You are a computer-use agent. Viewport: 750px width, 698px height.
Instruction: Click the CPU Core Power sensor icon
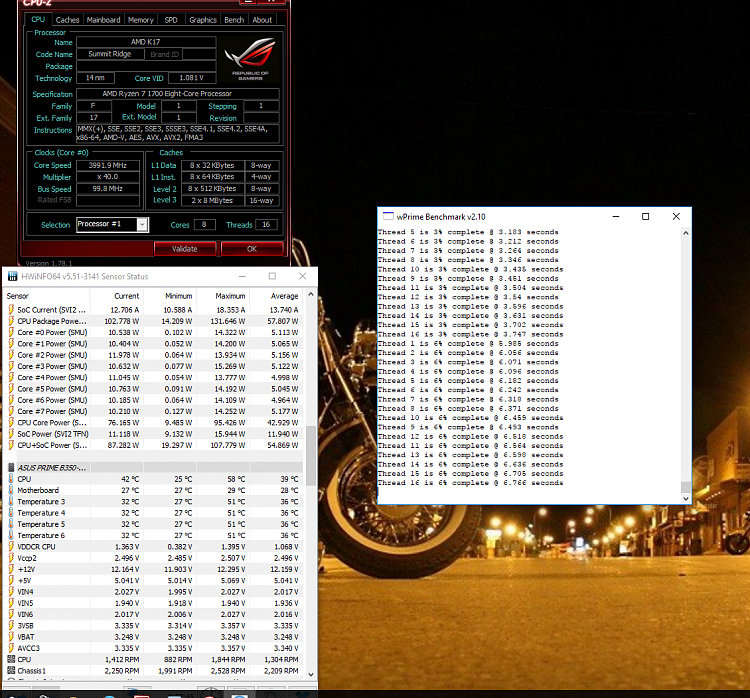coord(11,422)
